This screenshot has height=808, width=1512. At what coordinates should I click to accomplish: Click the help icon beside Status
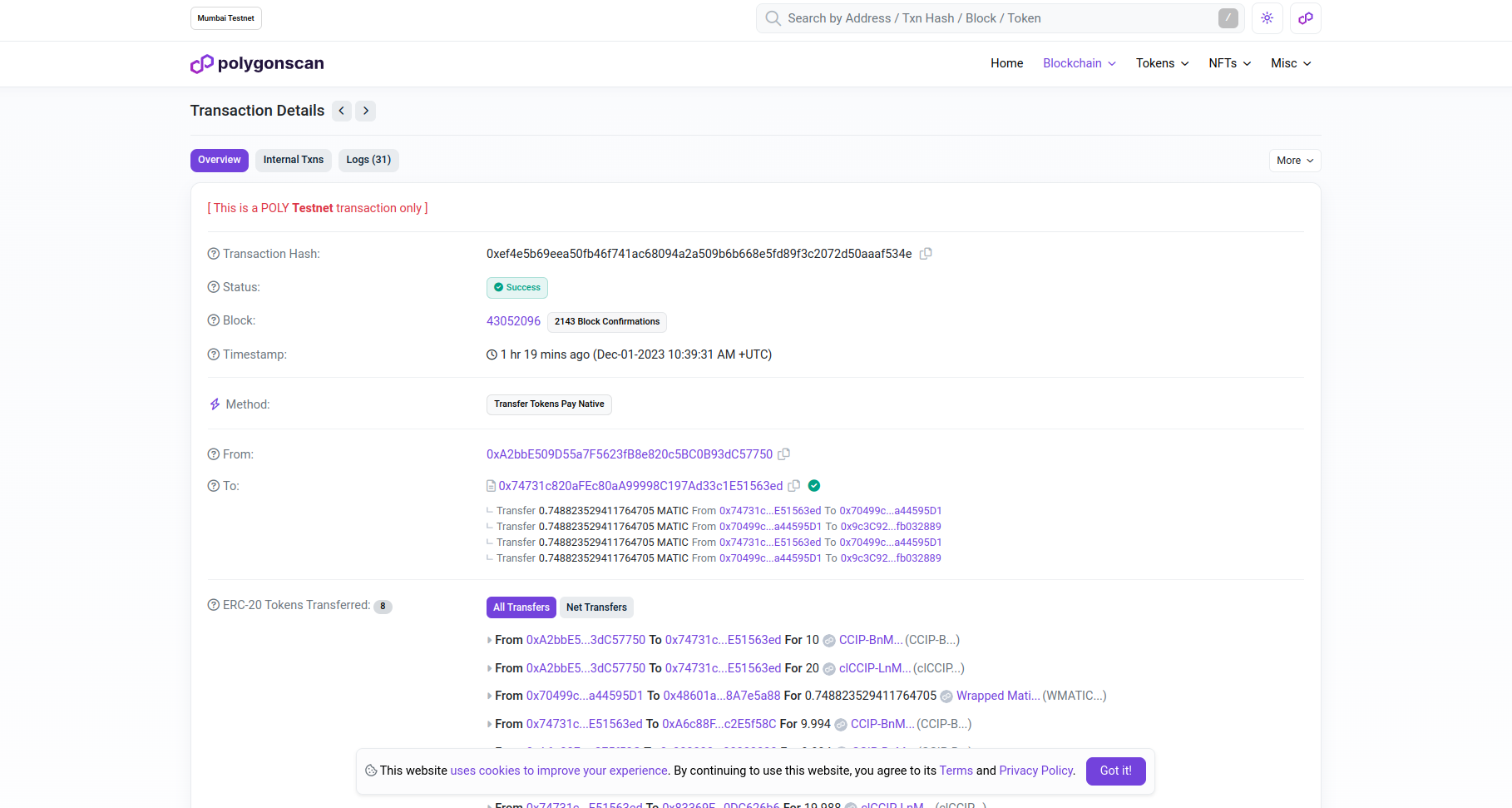[214, 287]
